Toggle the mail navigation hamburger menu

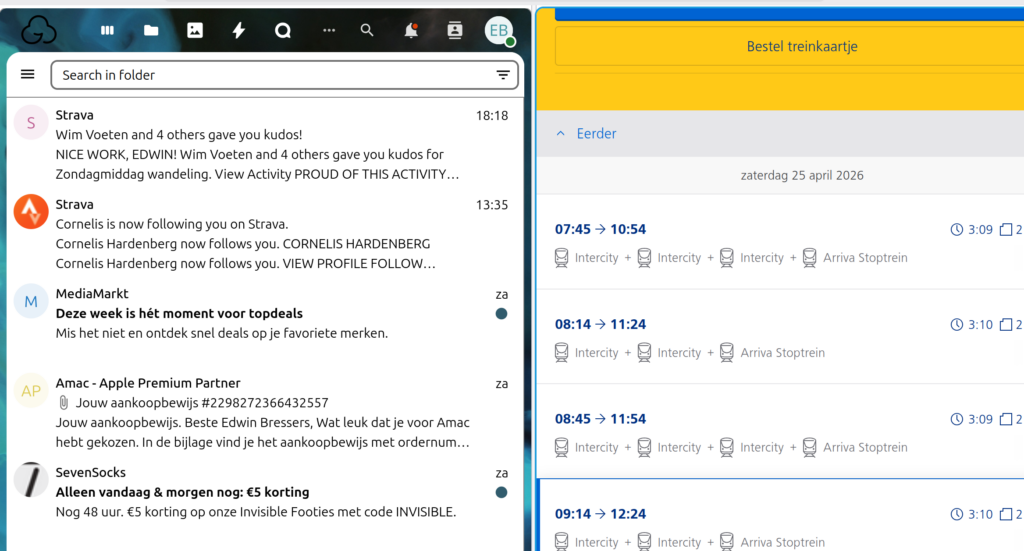tap(28, 75)
